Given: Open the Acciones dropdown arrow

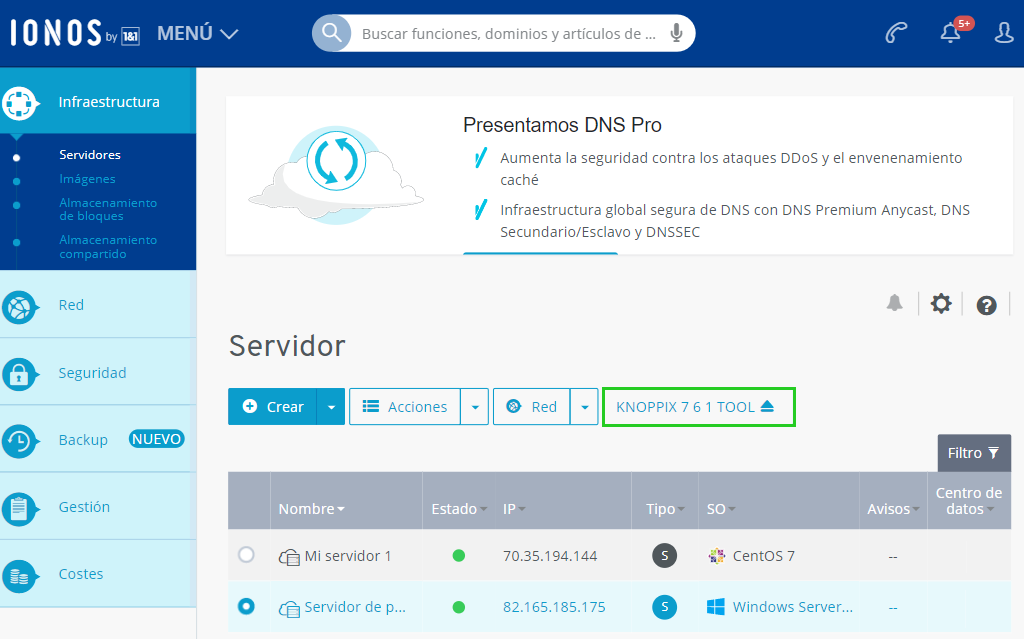Looking at the screenshot, I should (475, 406).
